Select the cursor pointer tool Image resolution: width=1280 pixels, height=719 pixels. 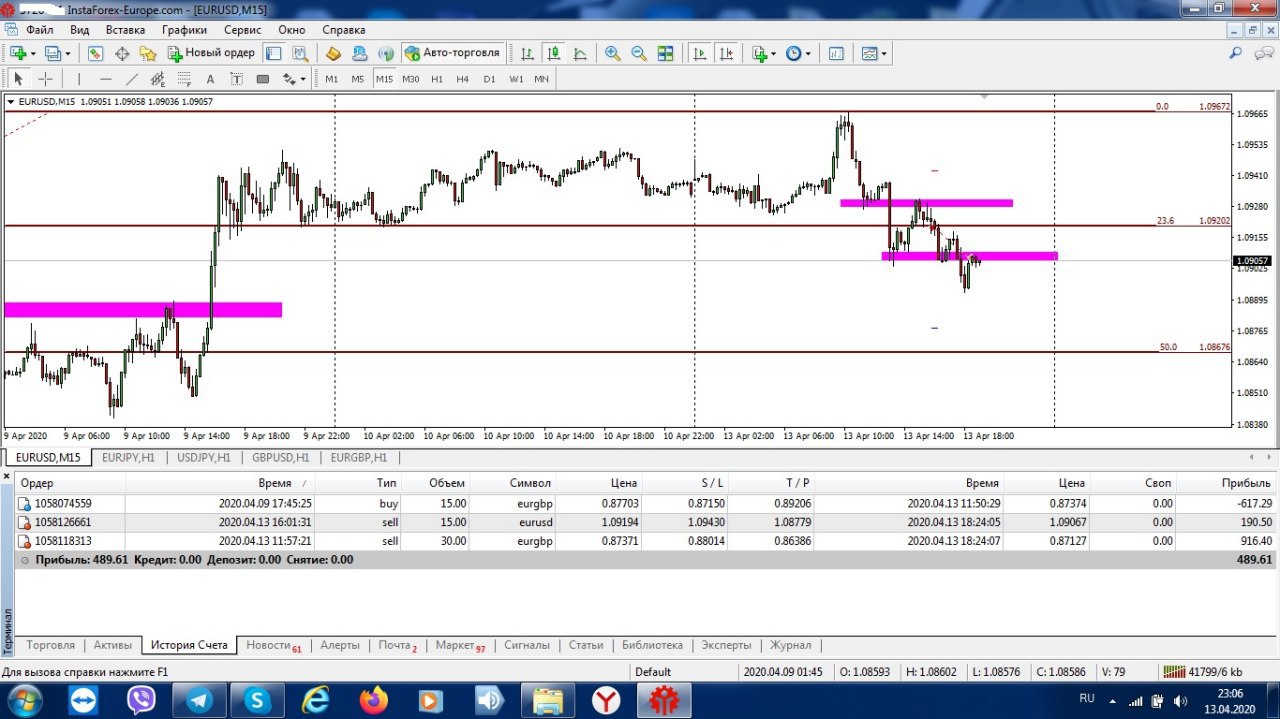click(18, 79)
